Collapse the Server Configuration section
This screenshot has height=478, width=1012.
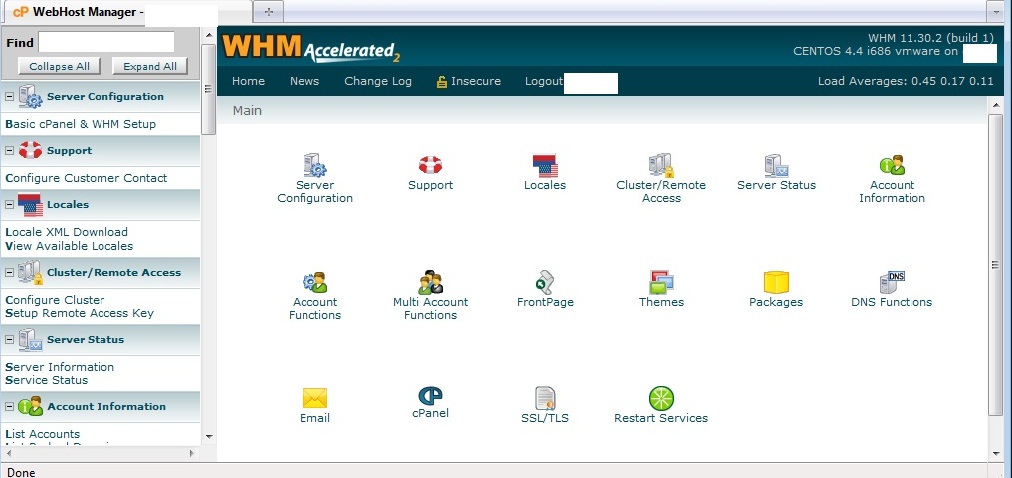tap(9, 97)
